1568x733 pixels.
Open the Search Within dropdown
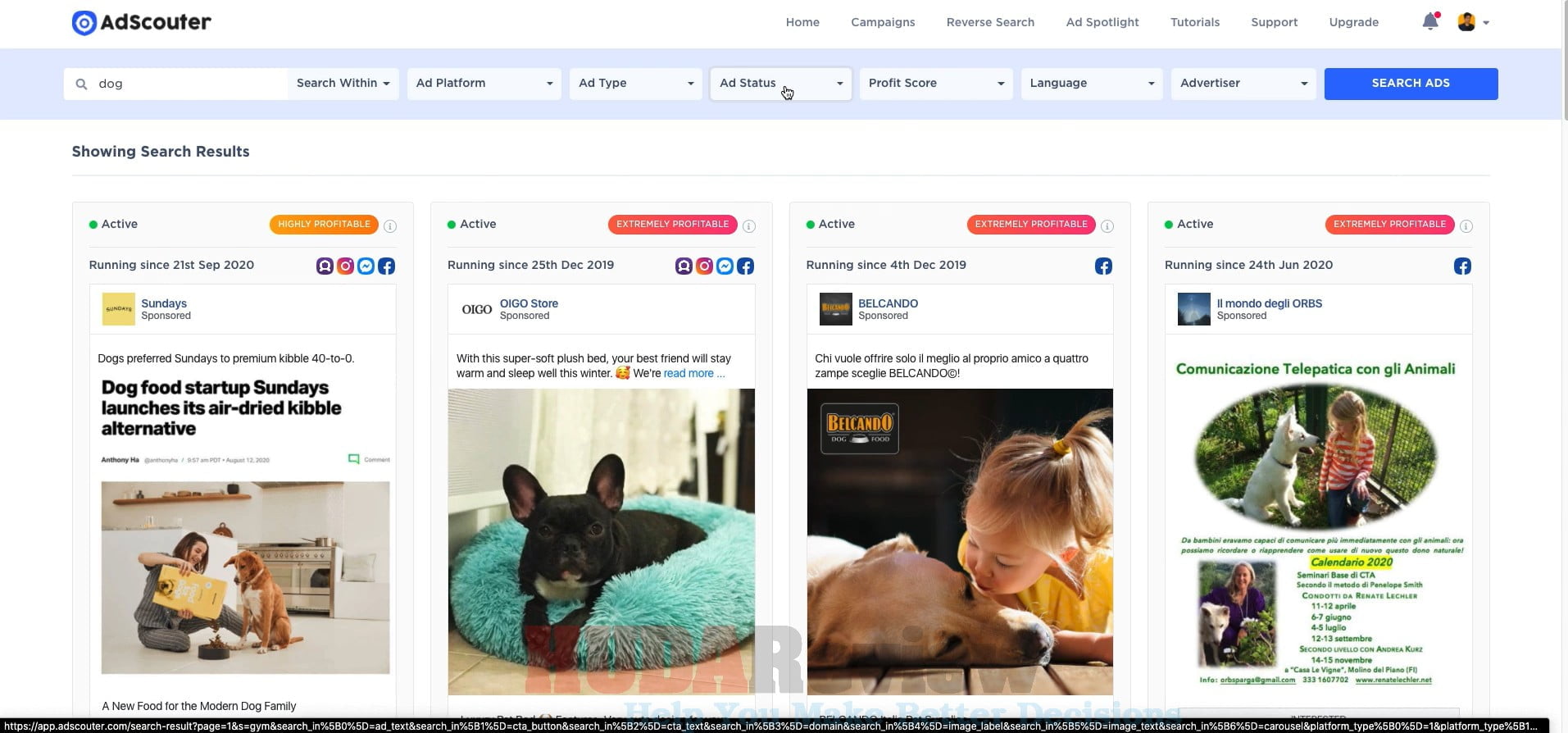(x=343, y=84)
